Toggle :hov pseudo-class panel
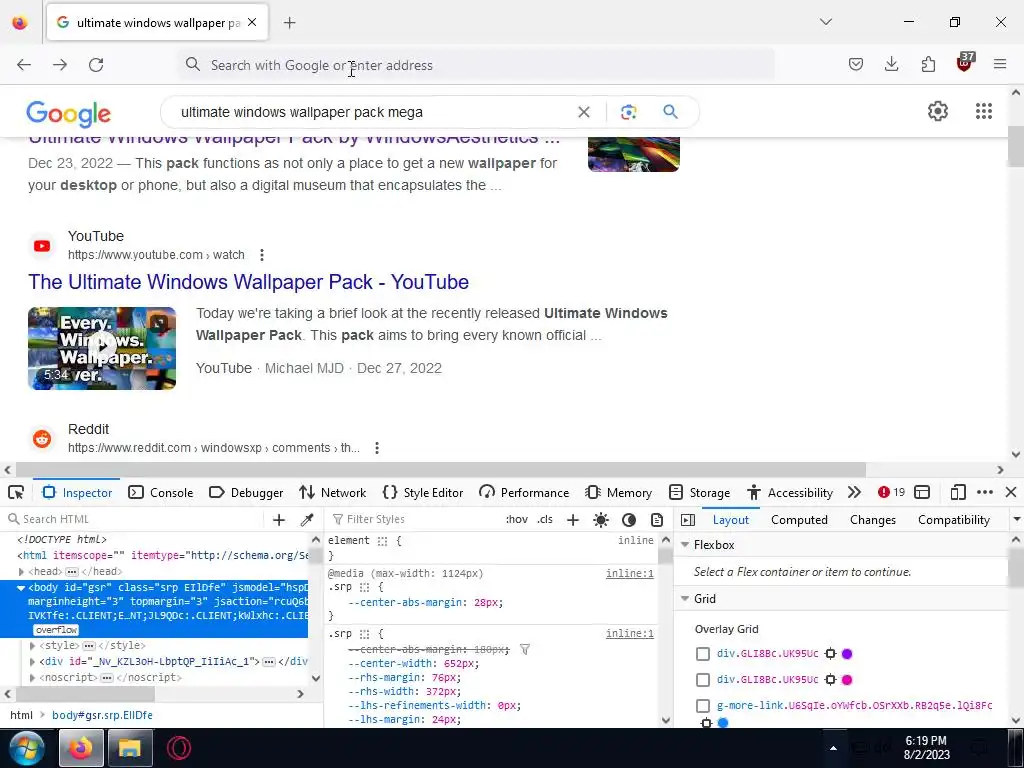 (517, 519)
